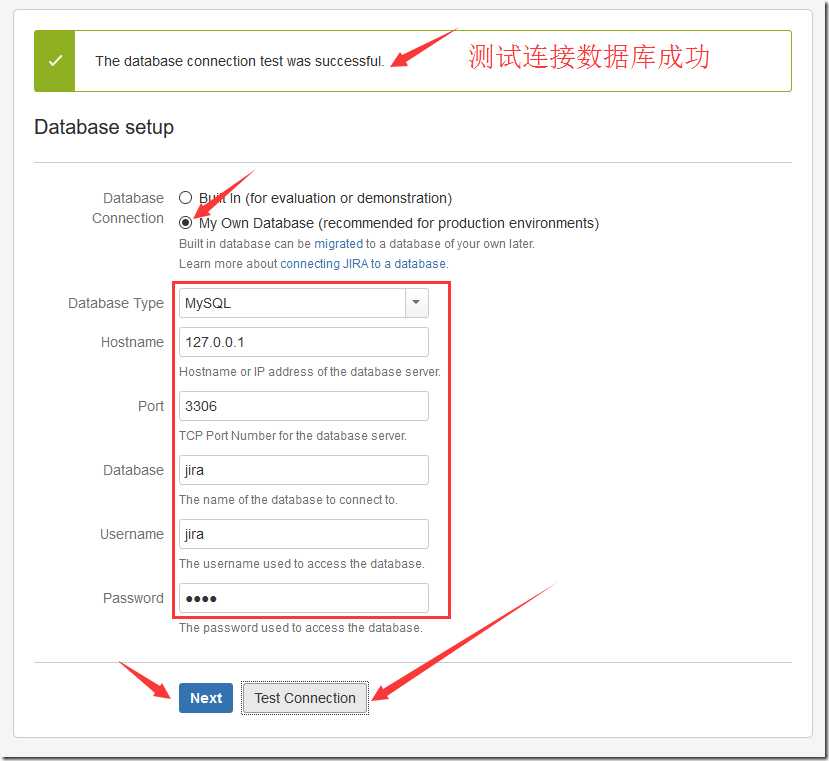The image size is (829, 761).
Task: Click the Port field showing 3306
Action: click(303, 406)
